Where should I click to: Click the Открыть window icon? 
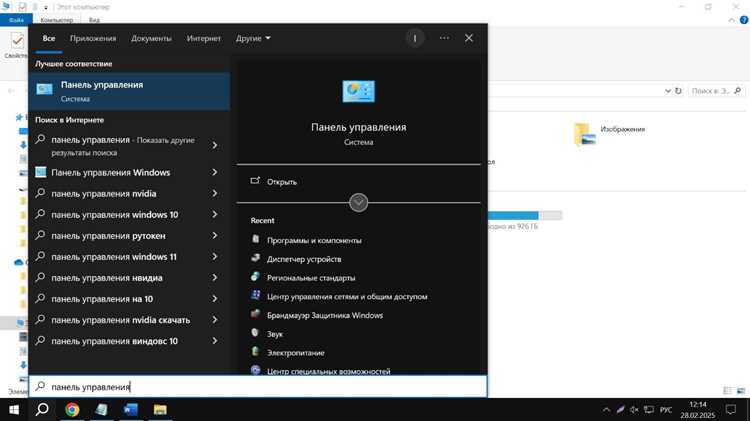click(x=255, y=181)
